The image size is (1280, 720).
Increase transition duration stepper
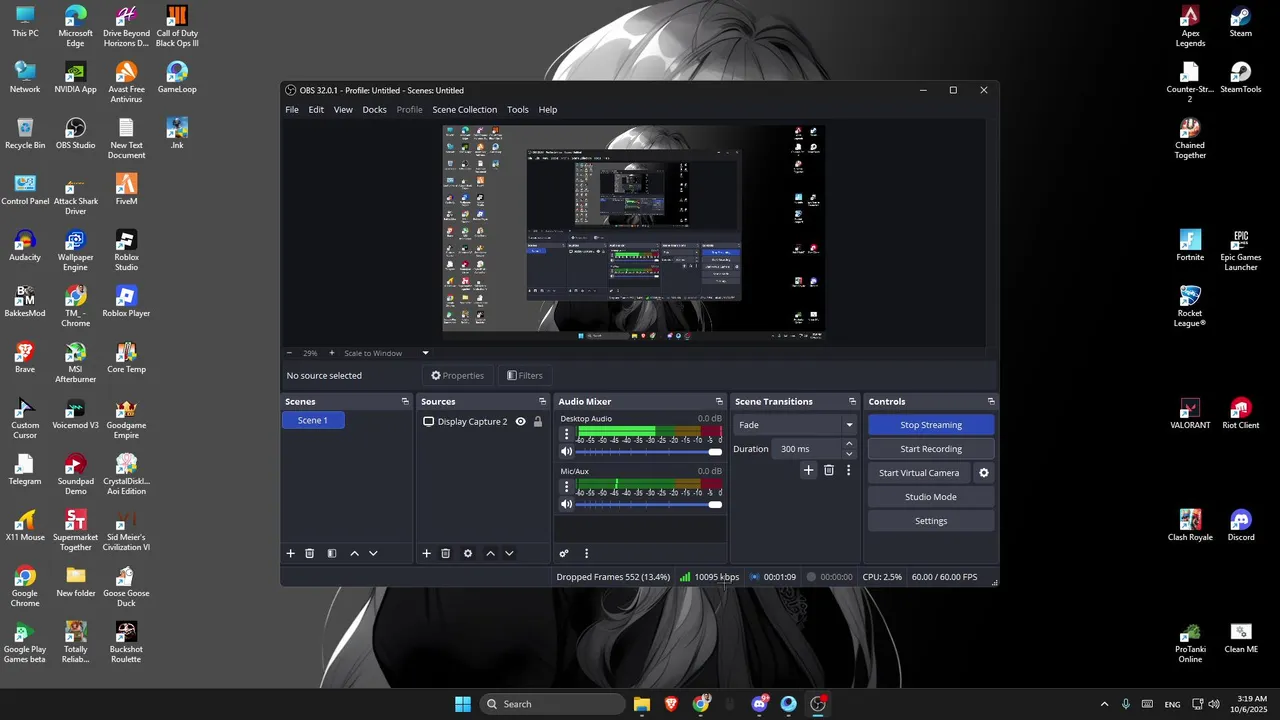(849, 444)
